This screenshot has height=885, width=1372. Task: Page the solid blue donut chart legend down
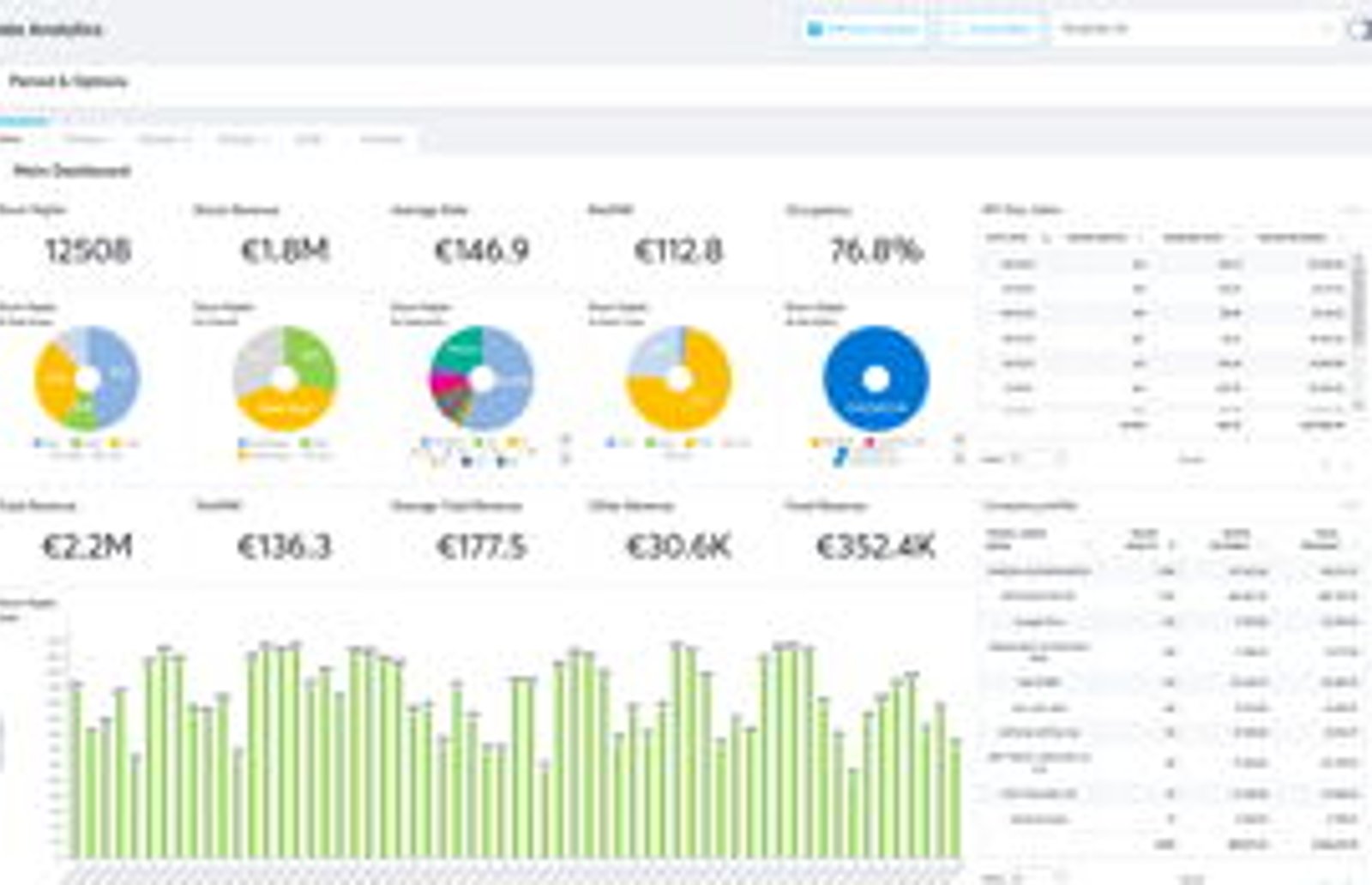point(959,460)
